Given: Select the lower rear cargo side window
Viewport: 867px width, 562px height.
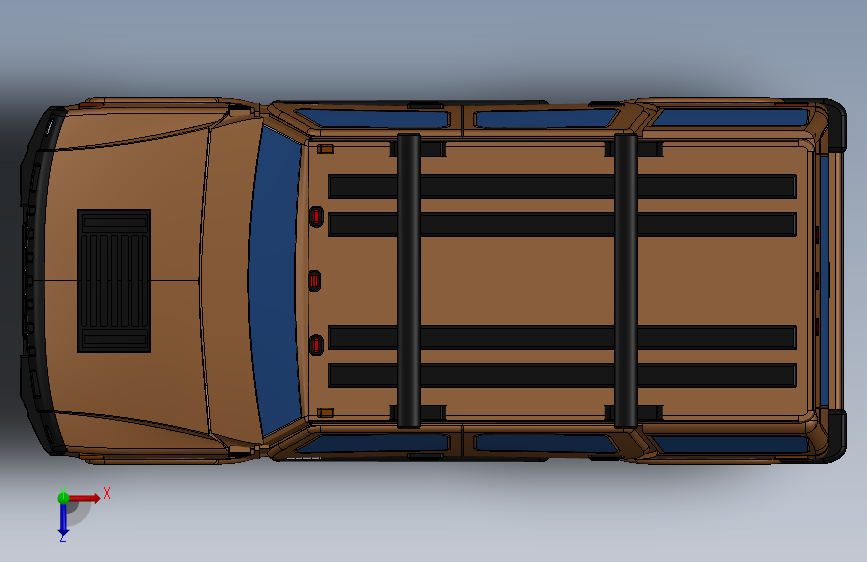Looking at the screenshot, I should pyautogui.click(x=730, y=444).
